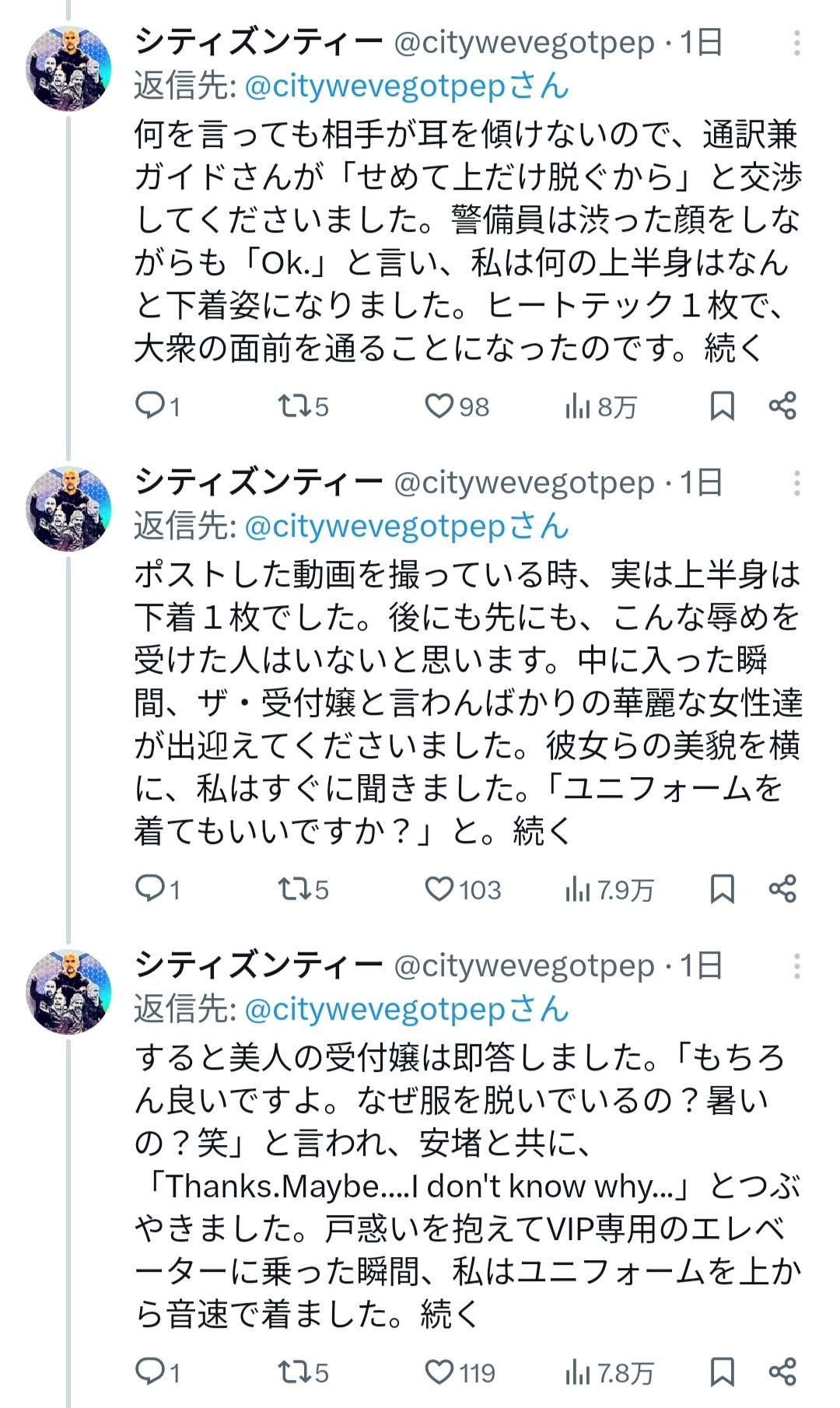Open @citywevegotpep reply-to link in first tweet

406,86
